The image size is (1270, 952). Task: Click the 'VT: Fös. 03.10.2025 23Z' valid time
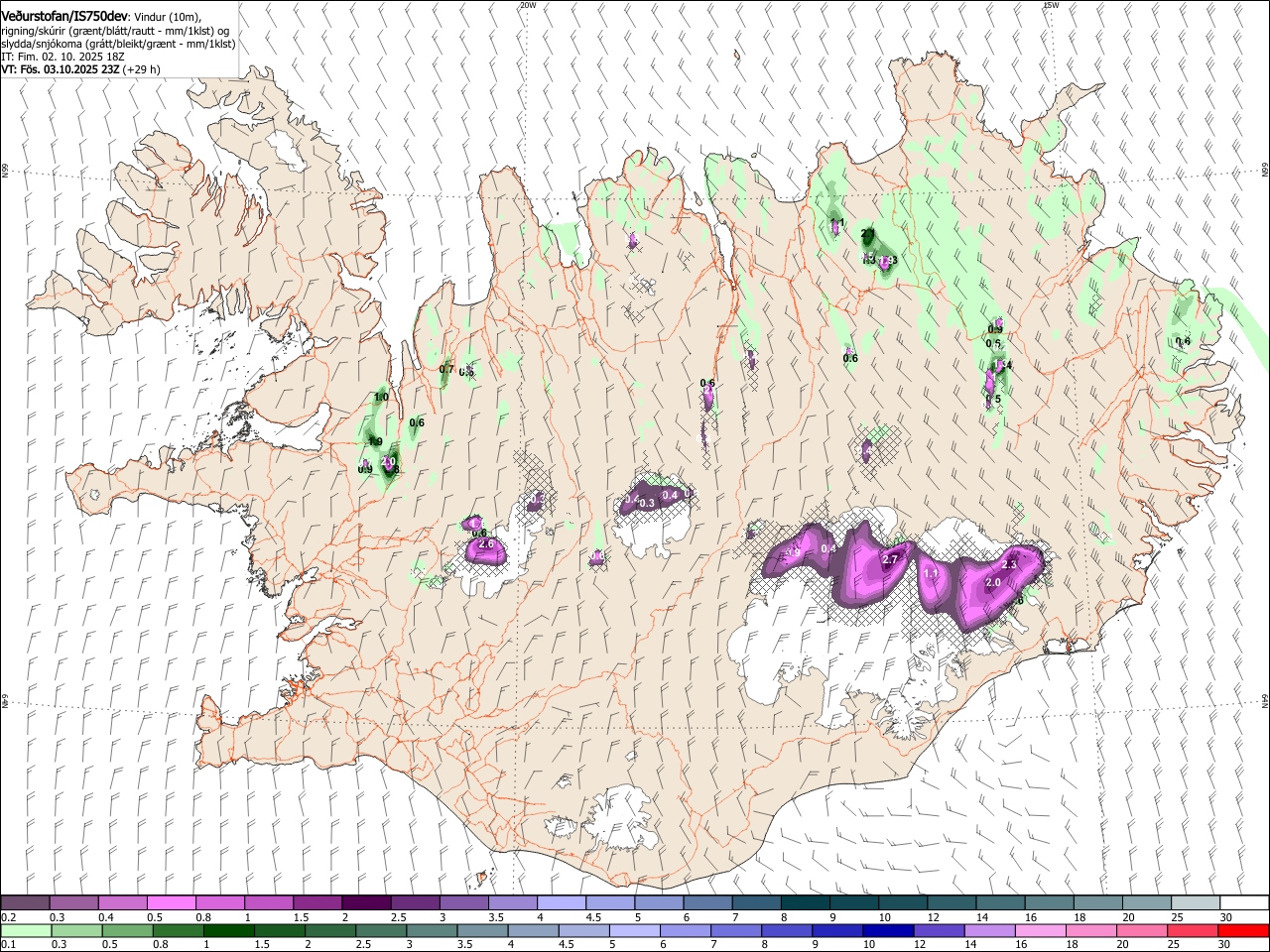[x=61, y=70]
